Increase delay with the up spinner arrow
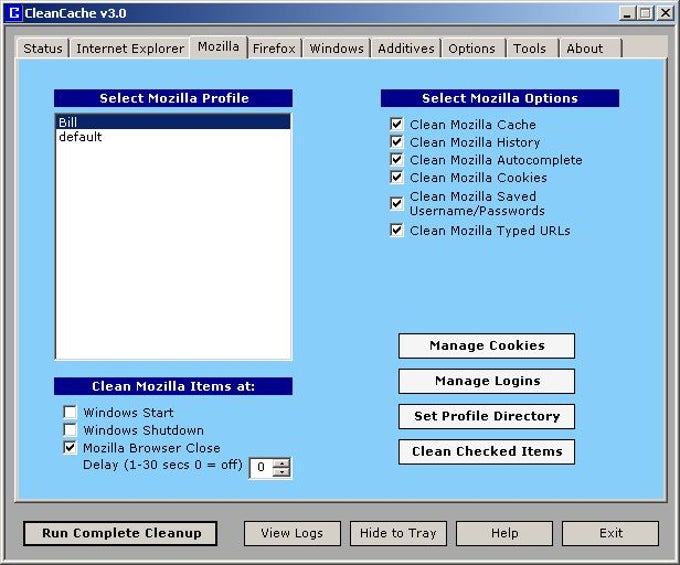This screenshot has width=680, height=565. click(281, 463)
